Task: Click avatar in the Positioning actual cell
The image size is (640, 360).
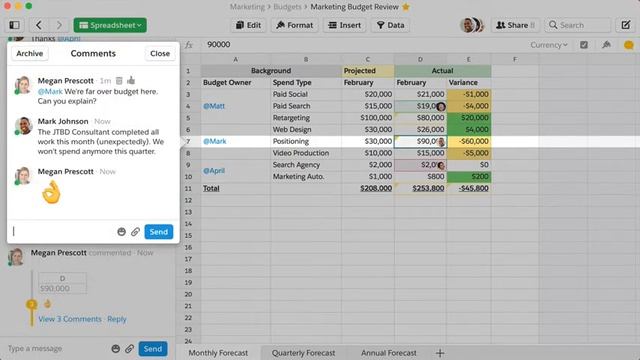Action: point(441,142)
